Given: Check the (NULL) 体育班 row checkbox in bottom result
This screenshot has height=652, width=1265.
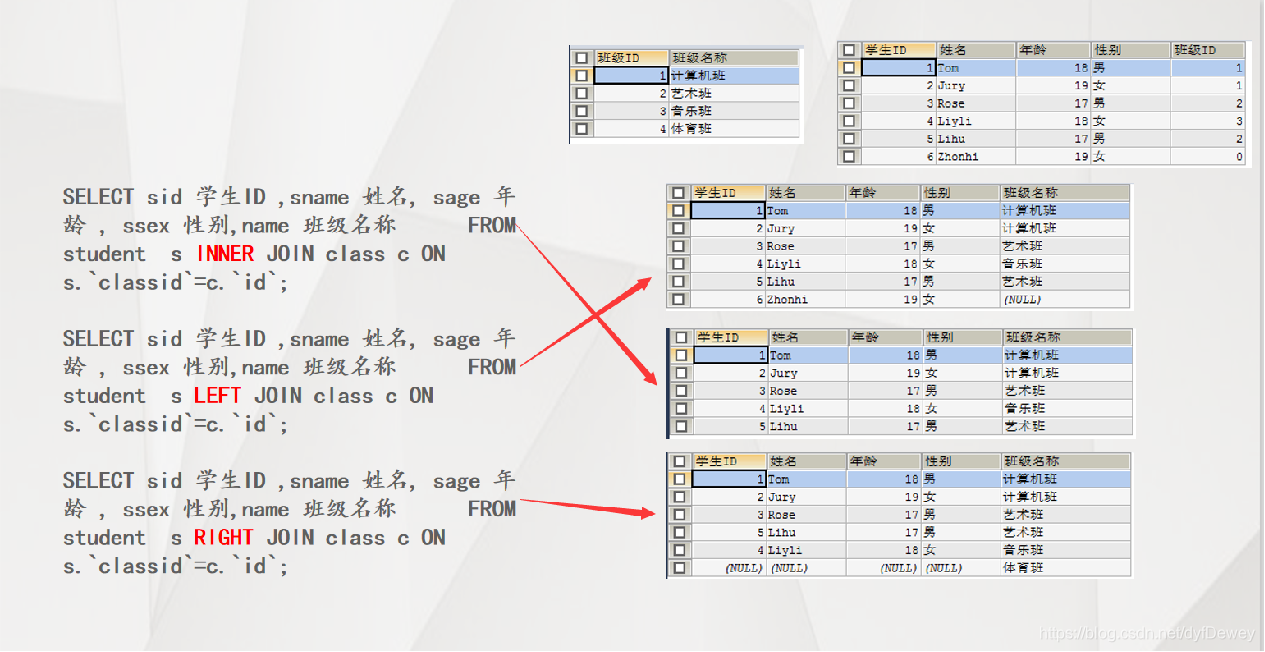Looking at the screenshot, I should coord(679,567).
